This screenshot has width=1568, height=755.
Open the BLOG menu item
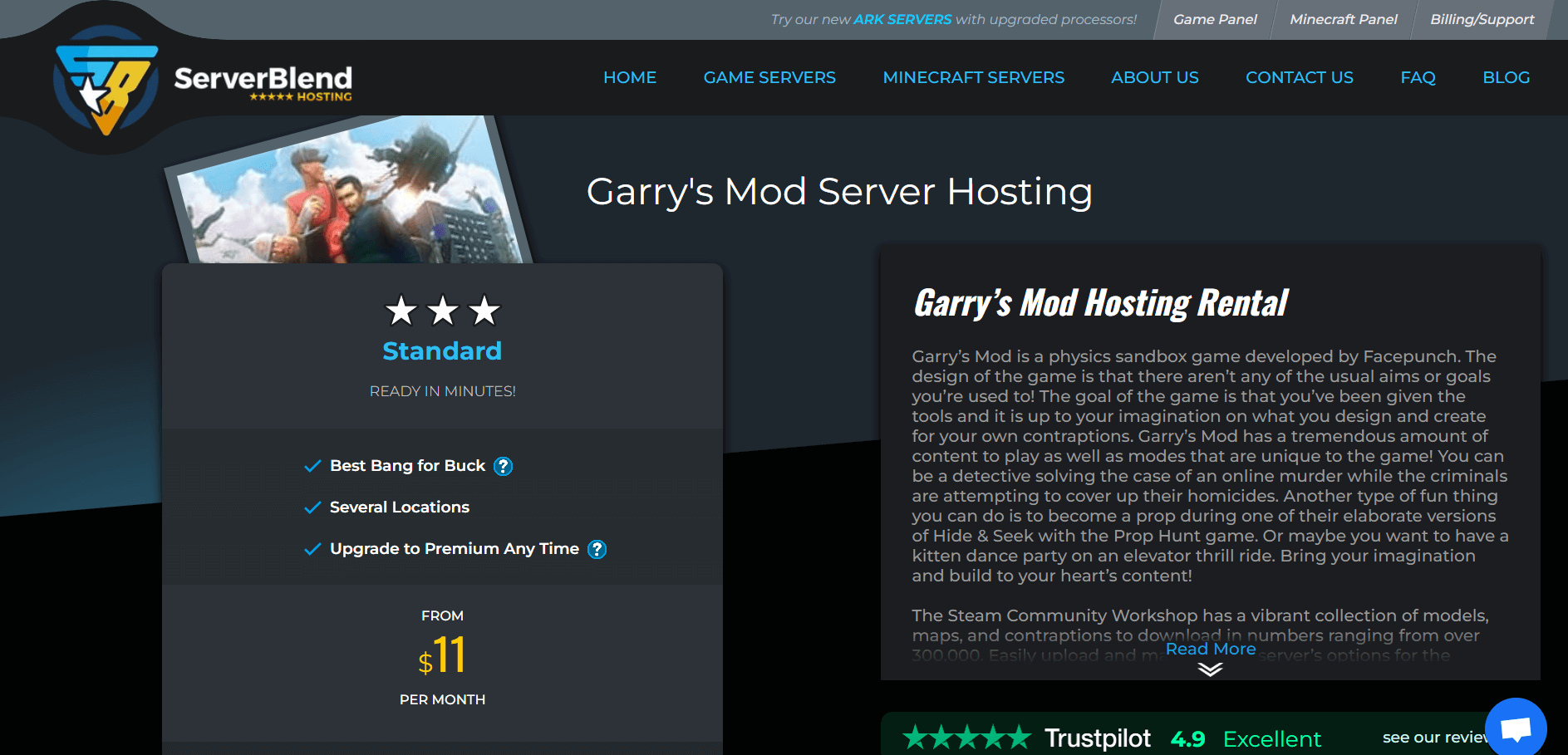tap(1506, 77)
